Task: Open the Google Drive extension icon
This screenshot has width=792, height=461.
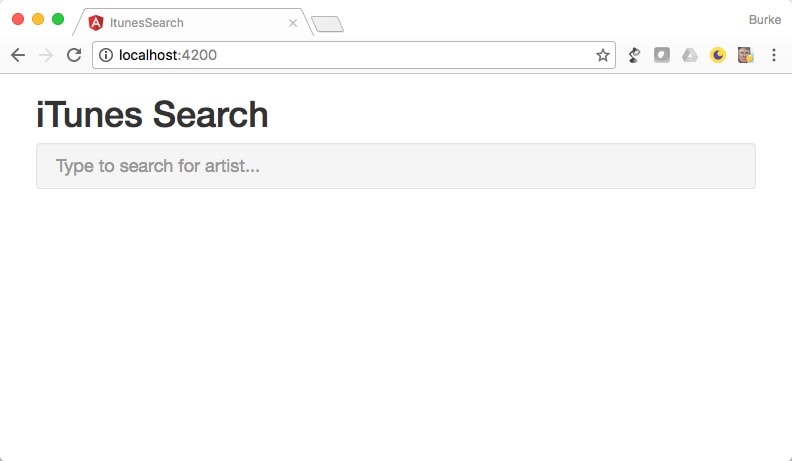Action: click(x=689, y=55)
